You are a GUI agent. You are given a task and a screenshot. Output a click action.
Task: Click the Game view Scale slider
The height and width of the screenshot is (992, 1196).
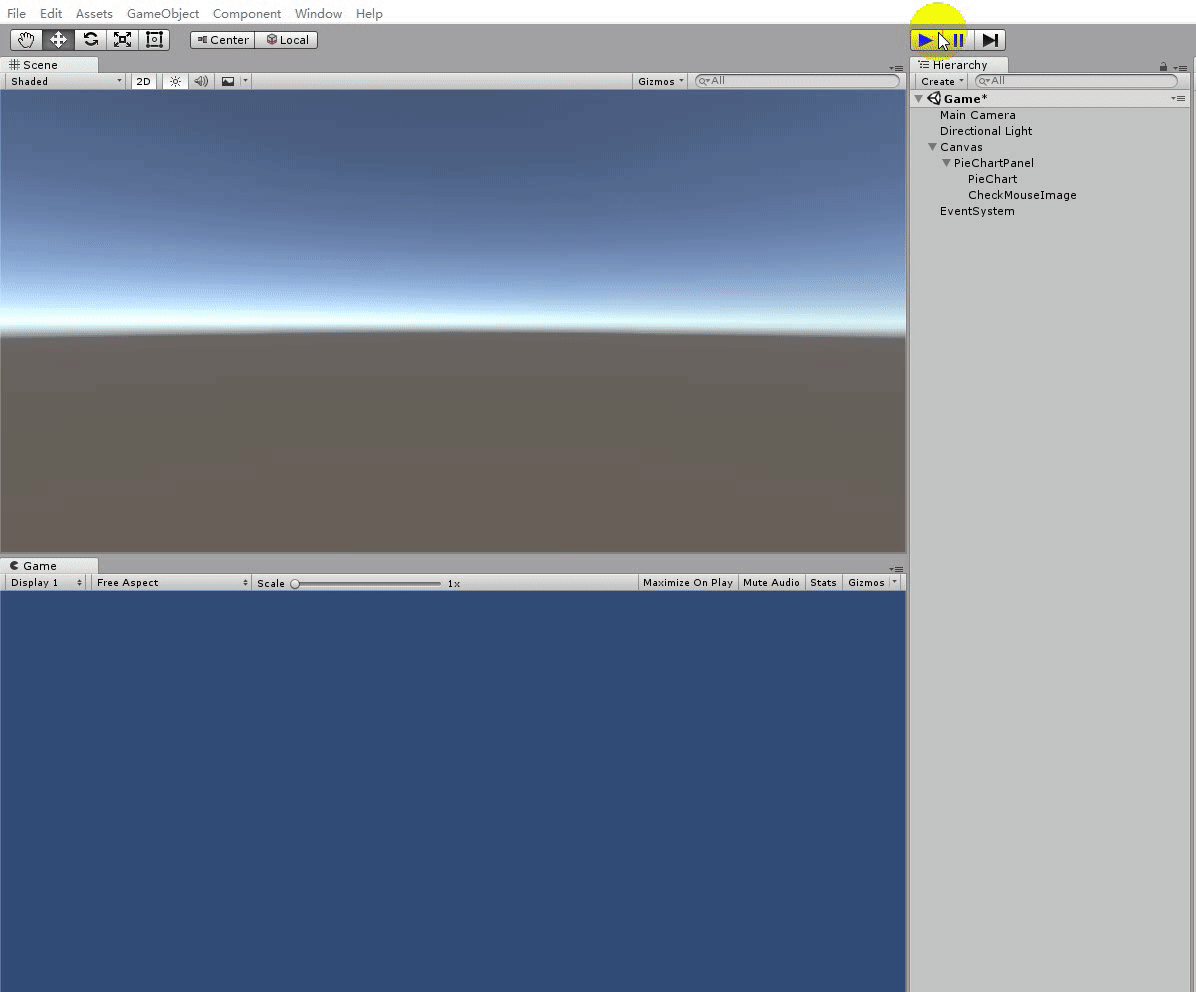[x=368, y=583]
